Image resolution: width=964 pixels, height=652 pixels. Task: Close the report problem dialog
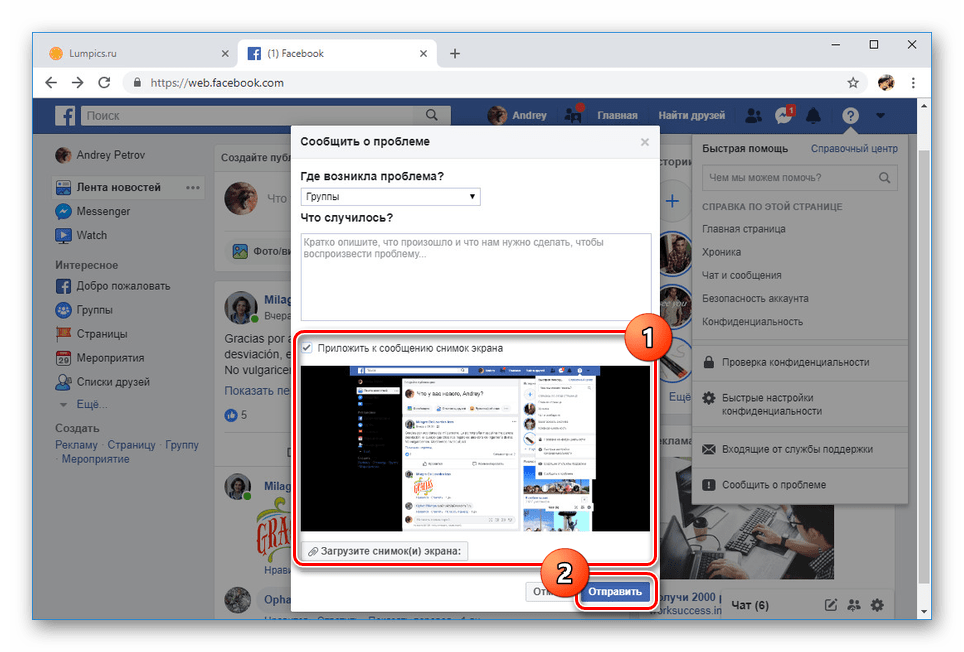(x=644, y=142)
